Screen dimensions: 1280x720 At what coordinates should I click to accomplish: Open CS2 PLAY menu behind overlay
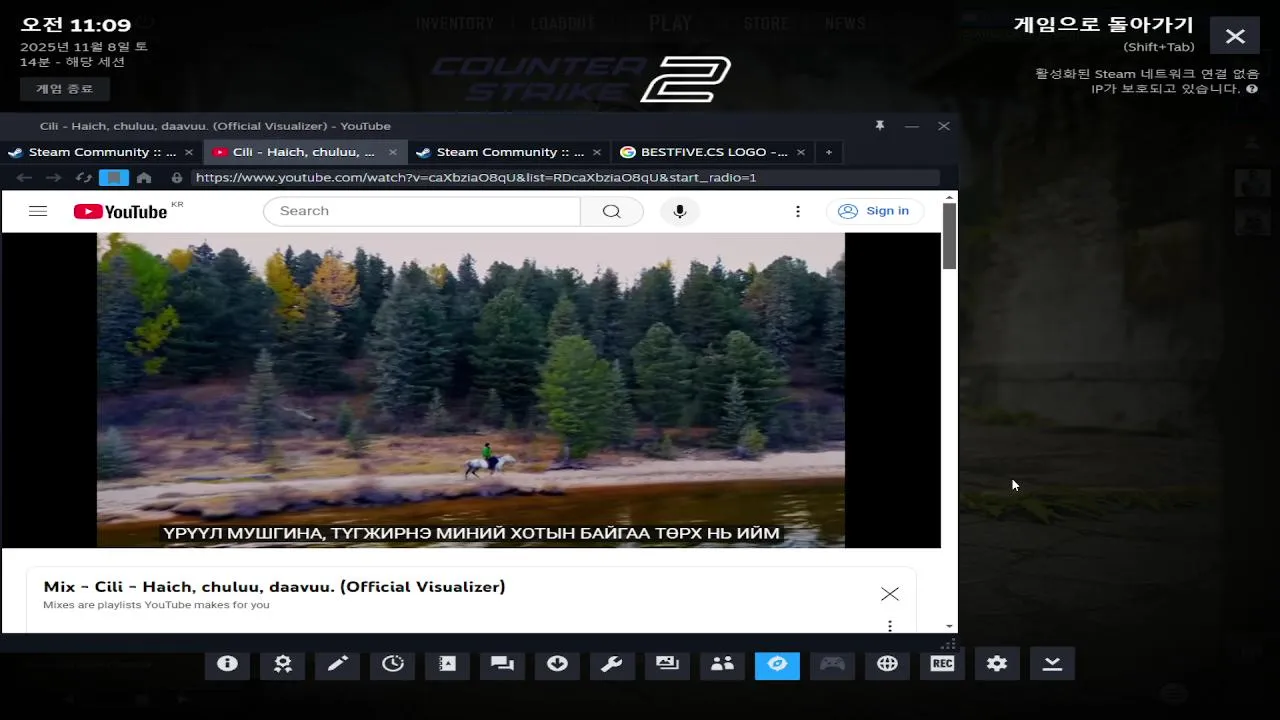pyautogui.click(x=670, y=23)
